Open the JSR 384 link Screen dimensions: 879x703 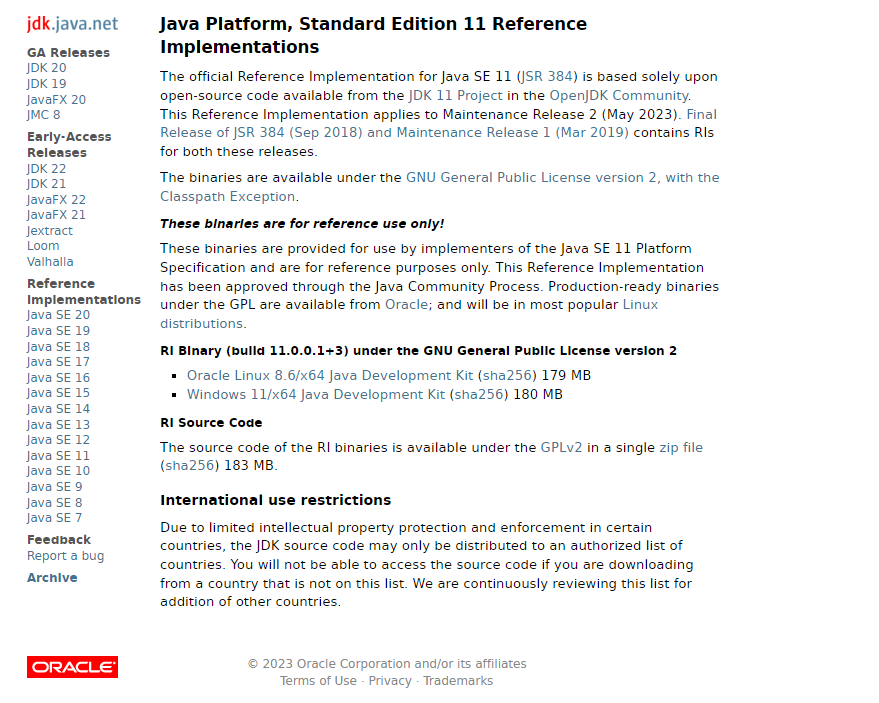point(547,76)
